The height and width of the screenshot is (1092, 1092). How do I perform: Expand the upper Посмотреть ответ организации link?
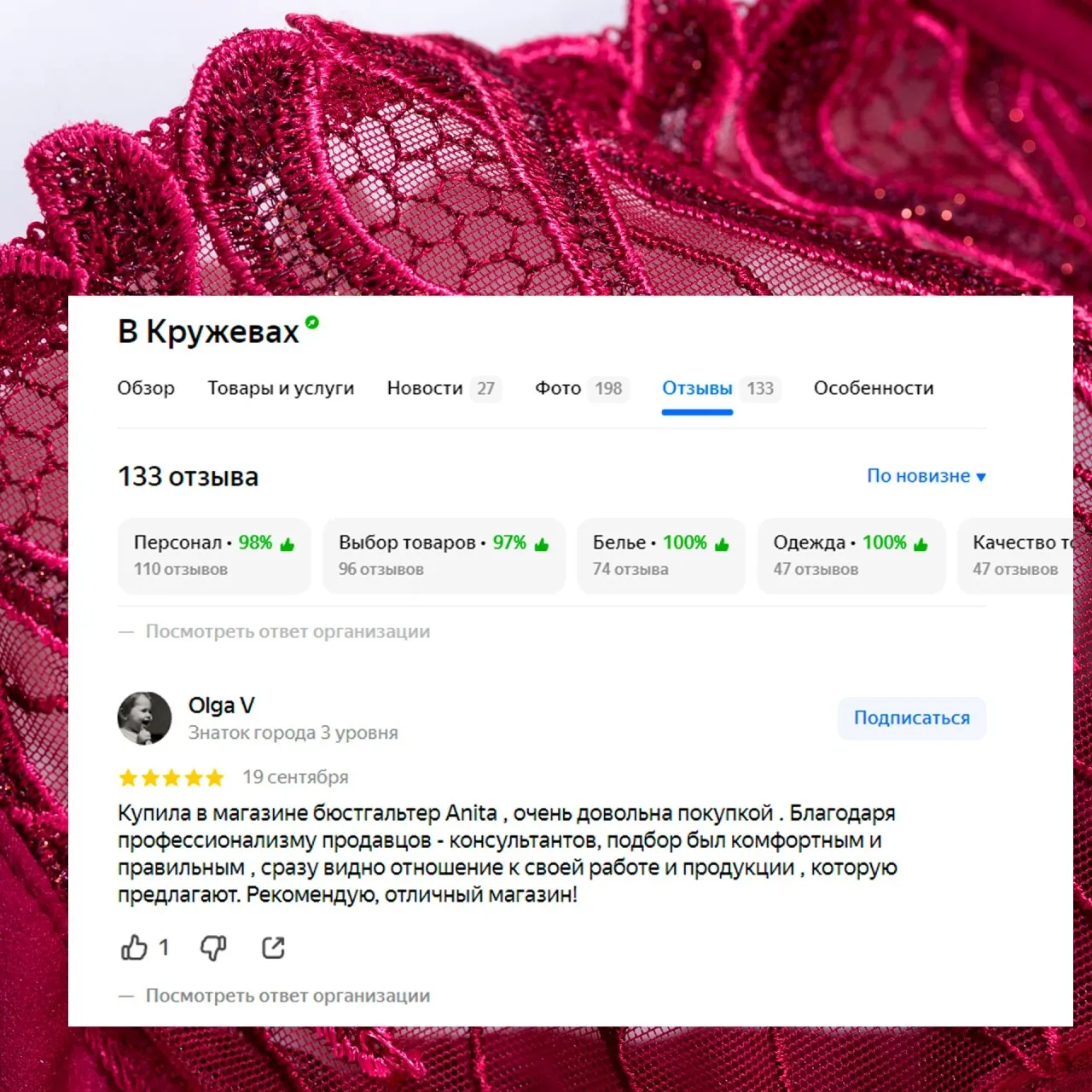tap(288, 631)
